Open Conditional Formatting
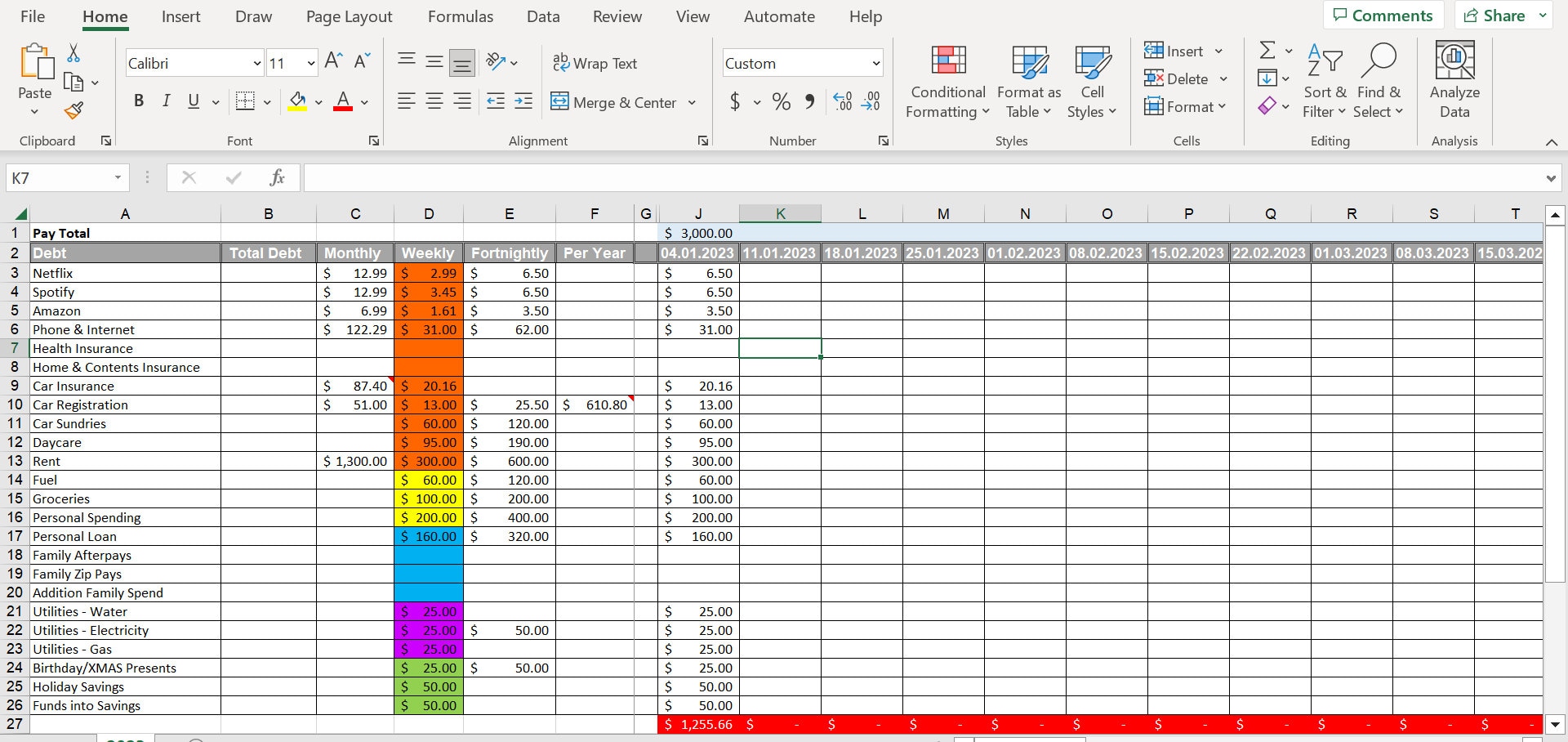Image resolution: width=1568 pixels, height=742 pixels. pyautogui.click(x=947, y=79)
